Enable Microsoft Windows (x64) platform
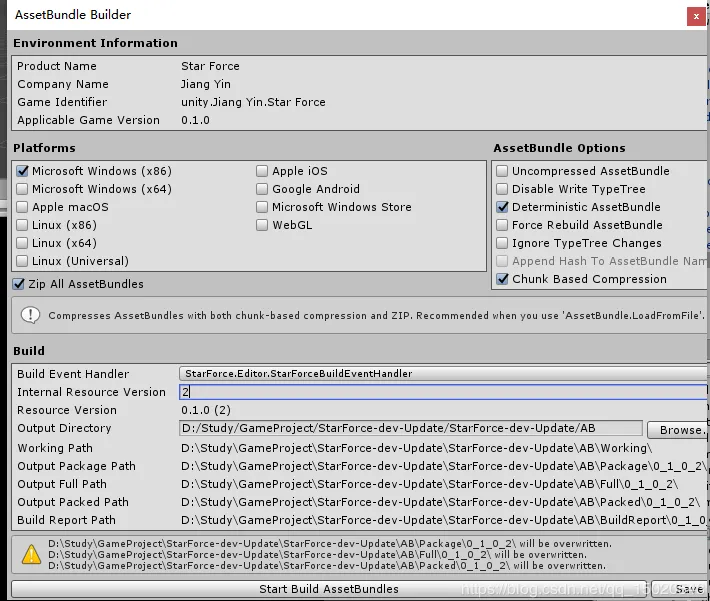 [x=22, y=189]
